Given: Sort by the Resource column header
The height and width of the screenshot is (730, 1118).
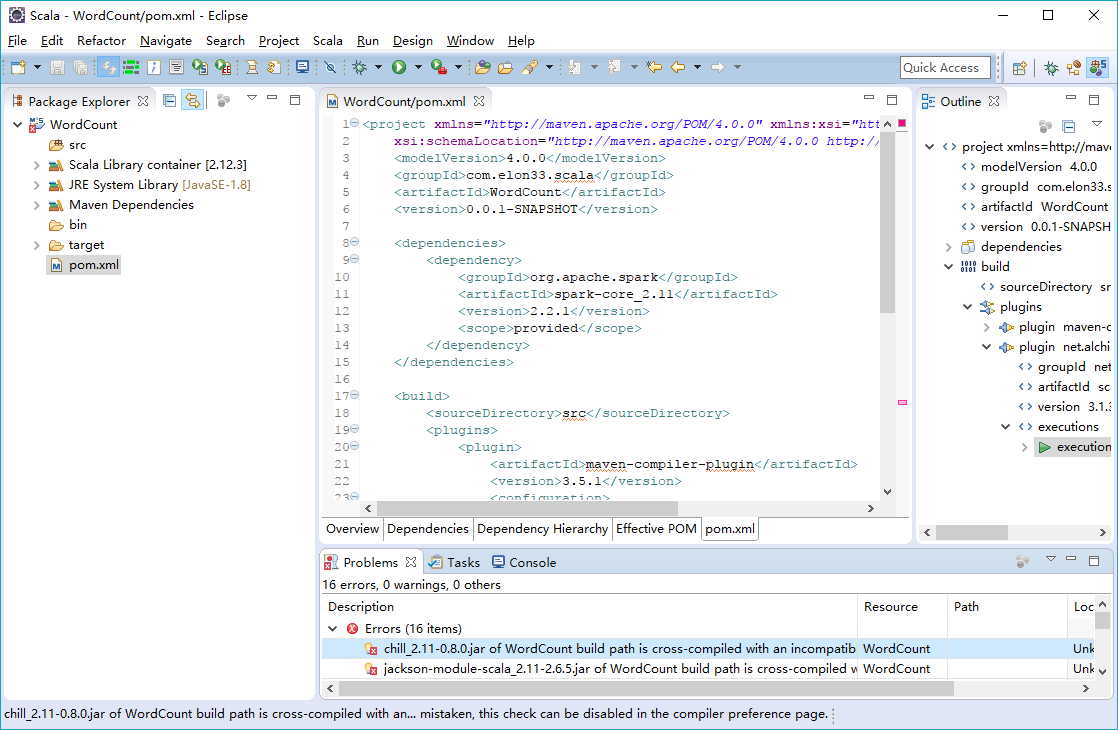Looking at the screenshot, I should (903, 607).
